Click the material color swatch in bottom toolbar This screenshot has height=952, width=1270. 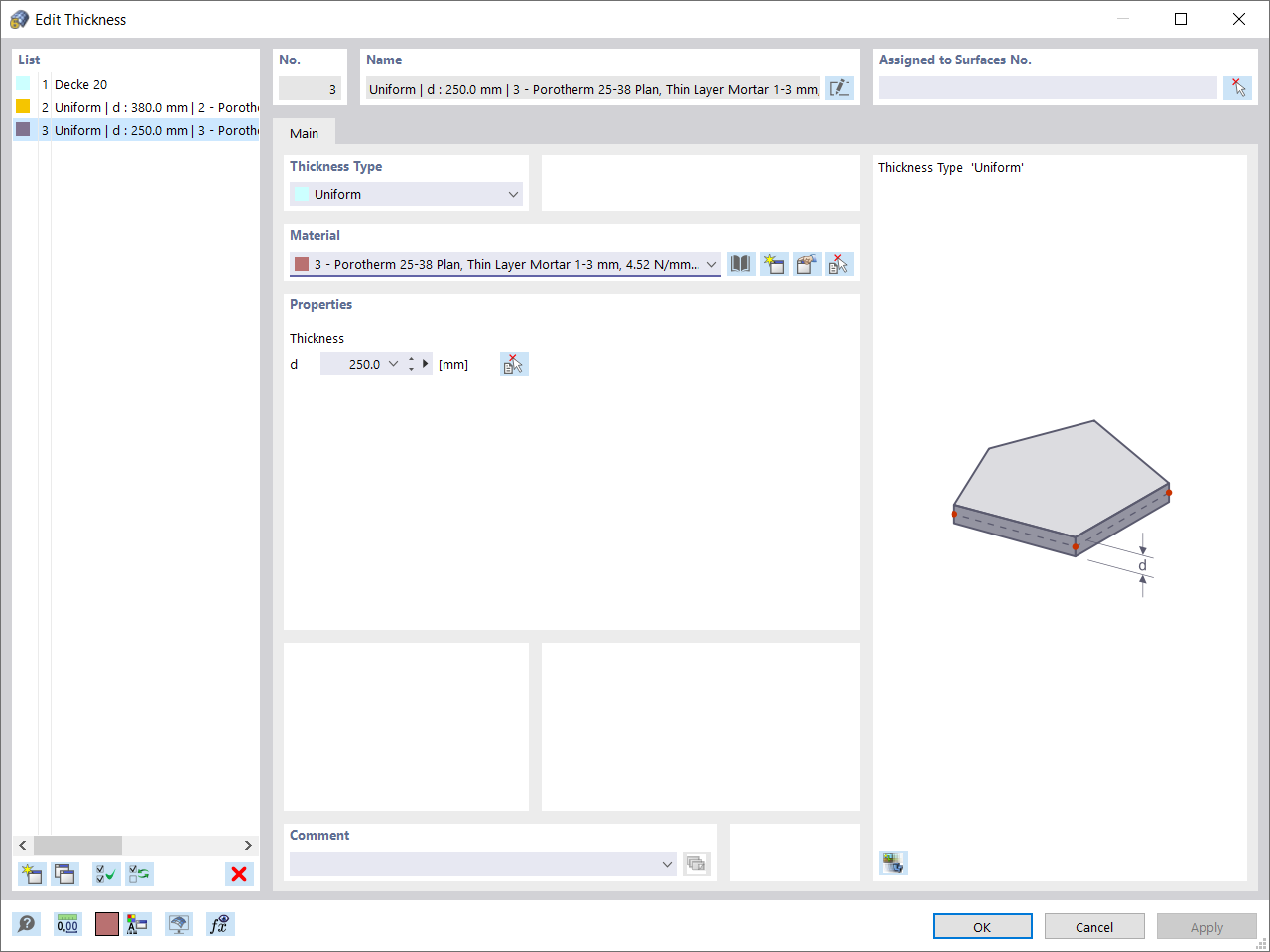click(x=107, y=924)
